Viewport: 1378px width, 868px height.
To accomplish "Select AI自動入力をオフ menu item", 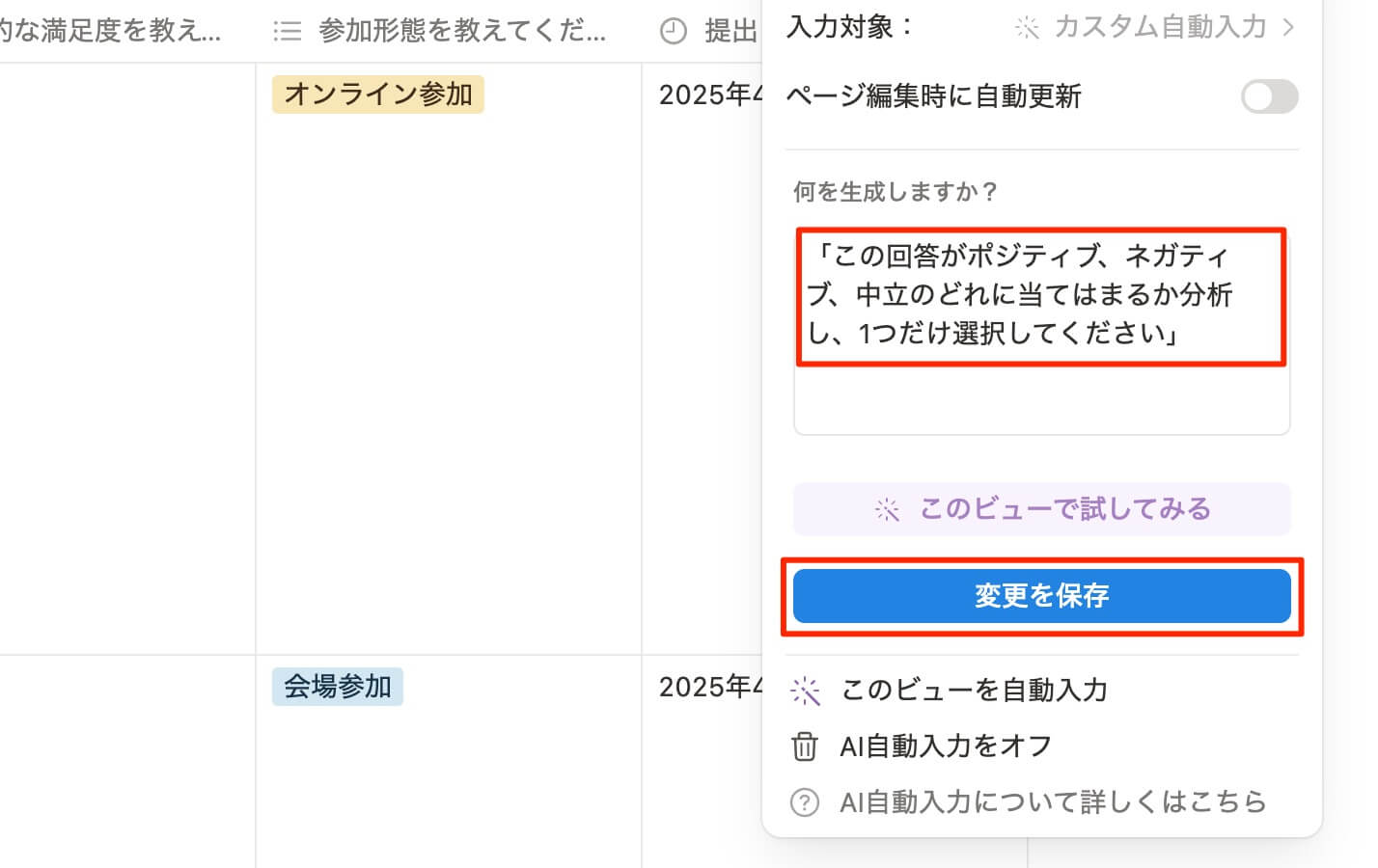I will pos(946,746).
